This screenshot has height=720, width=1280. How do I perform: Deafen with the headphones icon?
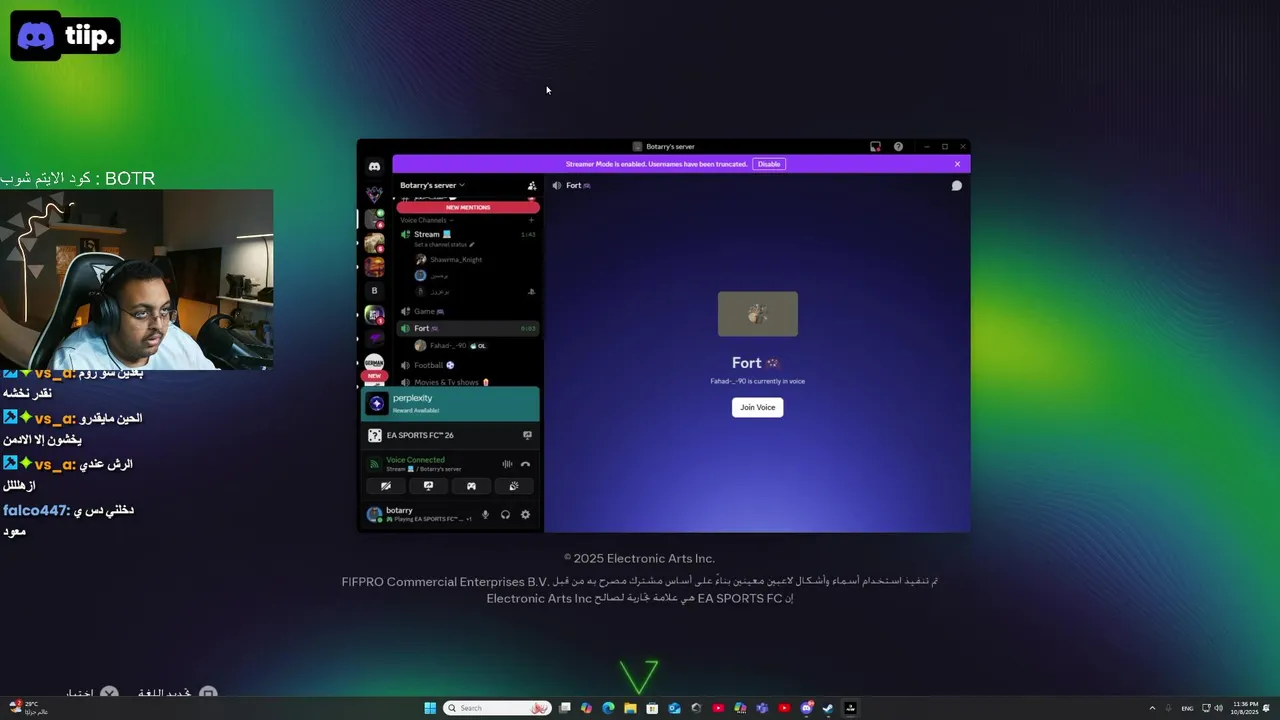point(505,514)
